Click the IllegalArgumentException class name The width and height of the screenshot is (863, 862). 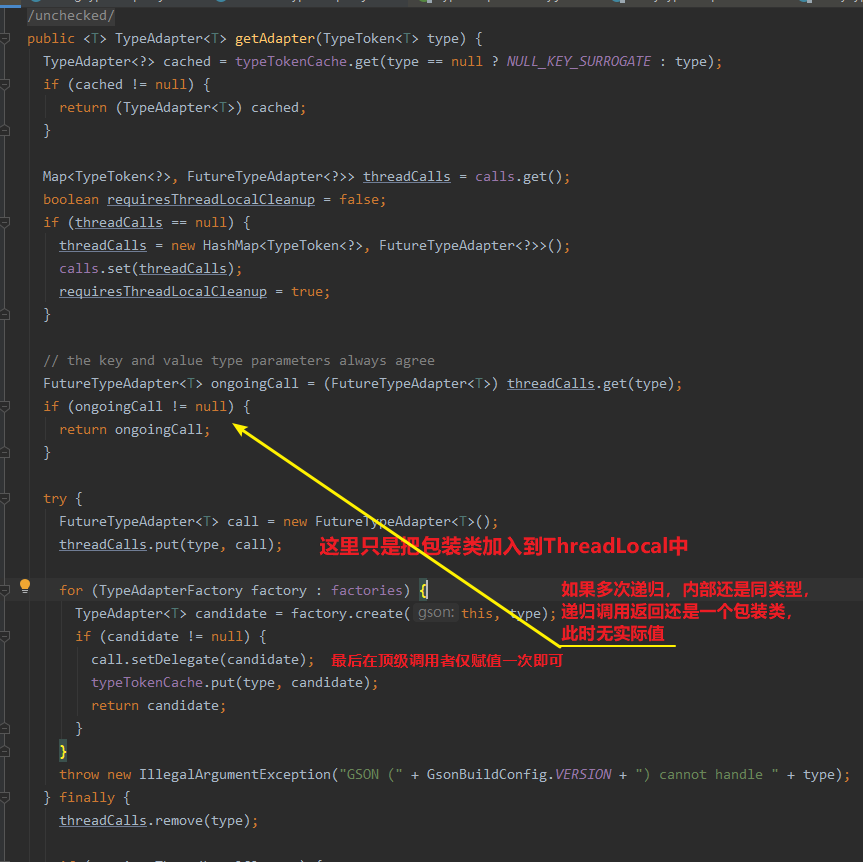pos(235,774)
